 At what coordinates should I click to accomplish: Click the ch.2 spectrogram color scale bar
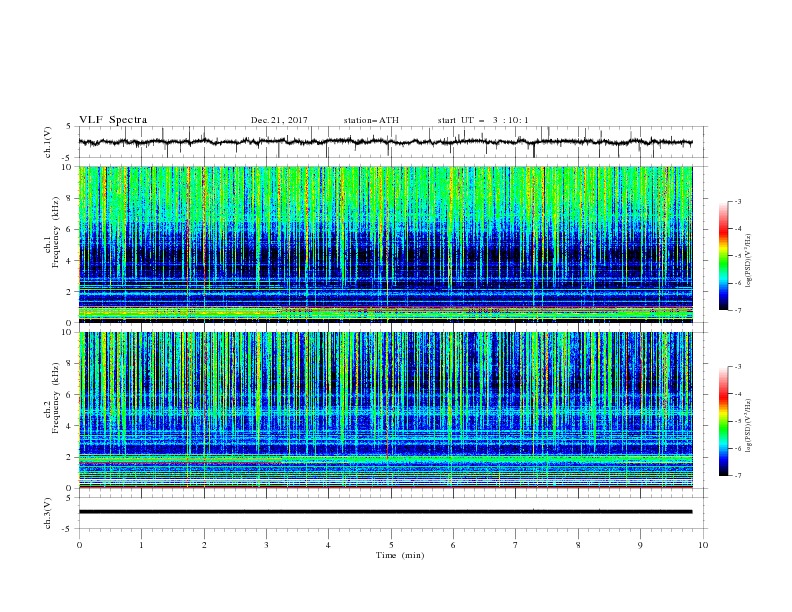tap(723, 421)
